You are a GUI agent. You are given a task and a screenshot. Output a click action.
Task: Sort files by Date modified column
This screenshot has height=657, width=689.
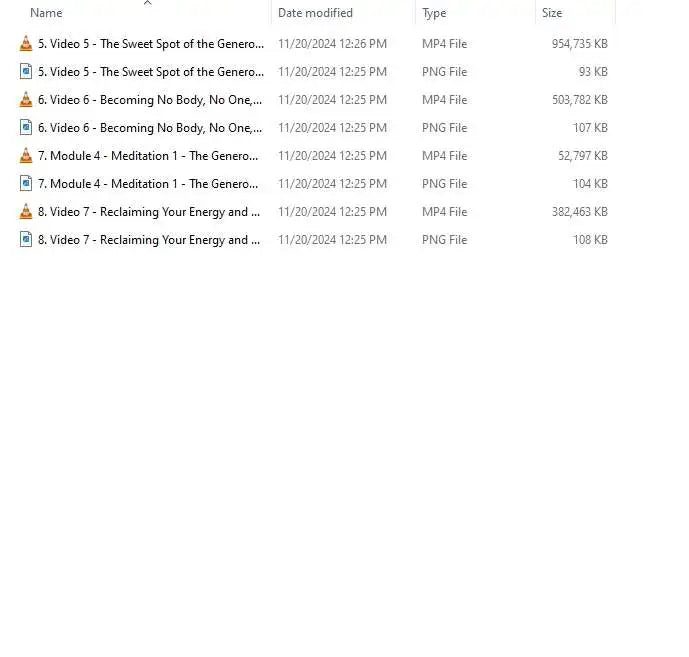[x=315, y=13]
